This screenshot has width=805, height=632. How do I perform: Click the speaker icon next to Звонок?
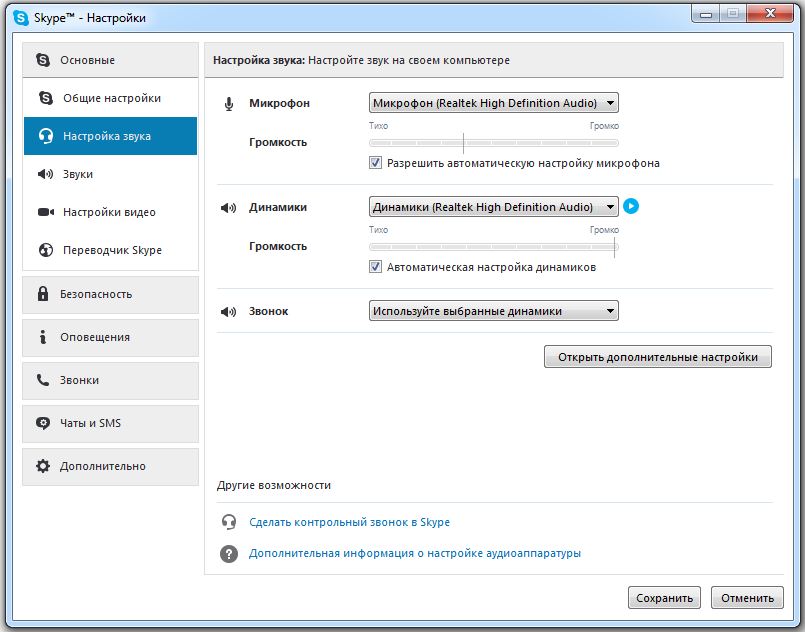click(228, 312)
